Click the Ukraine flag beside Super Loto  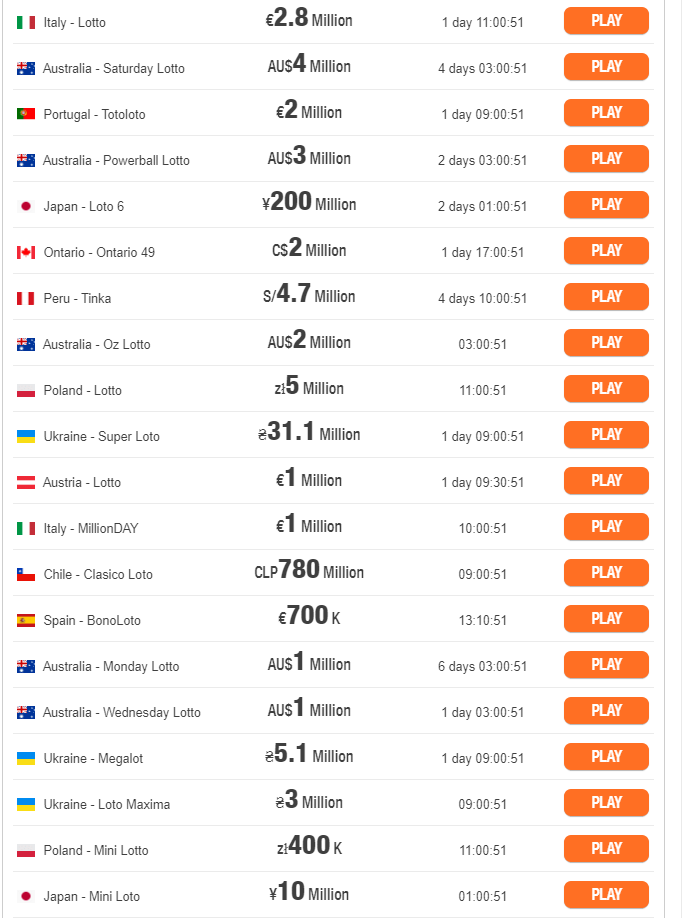26,436
